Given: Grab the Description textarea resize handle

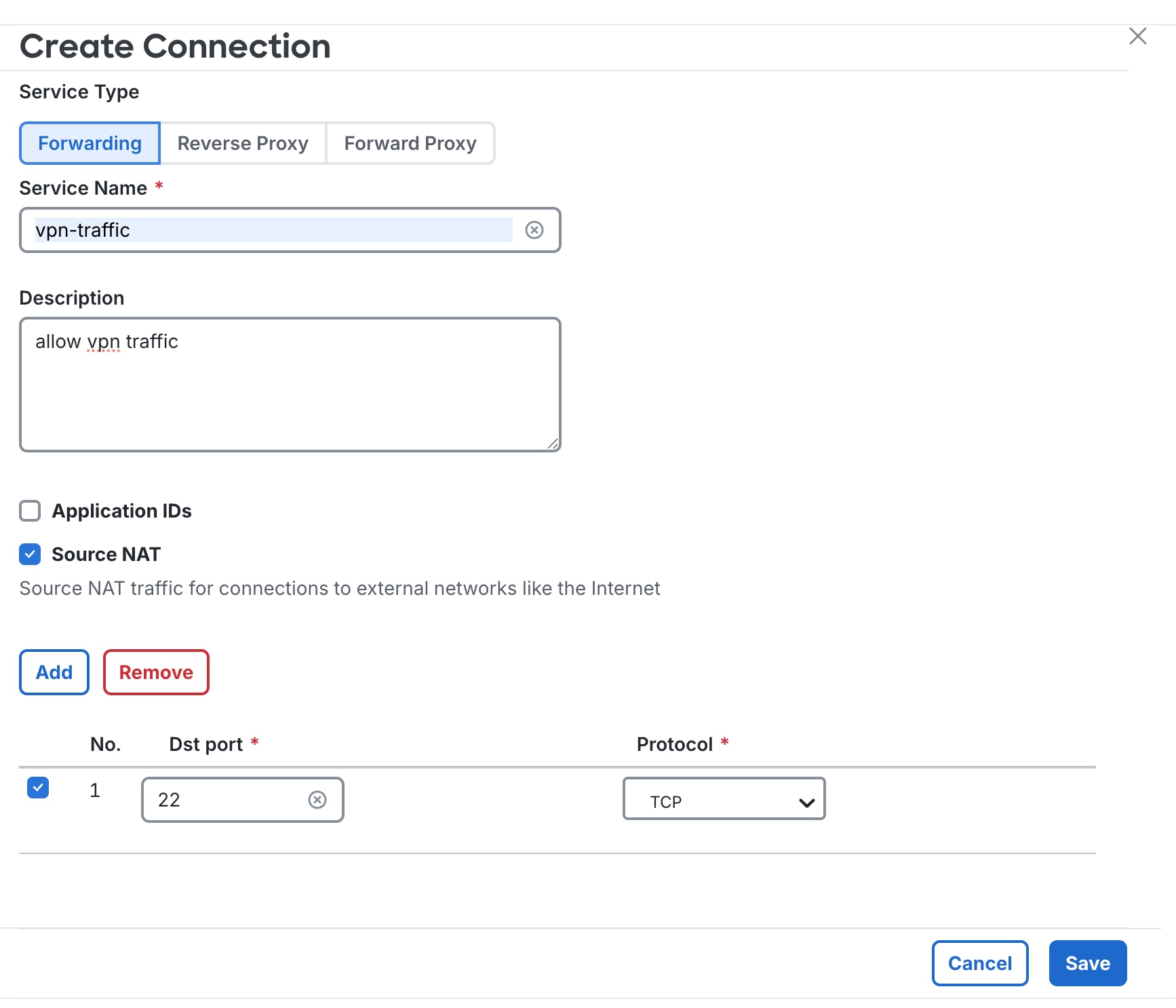Looking at the screenshot, I should pos(553,444).
